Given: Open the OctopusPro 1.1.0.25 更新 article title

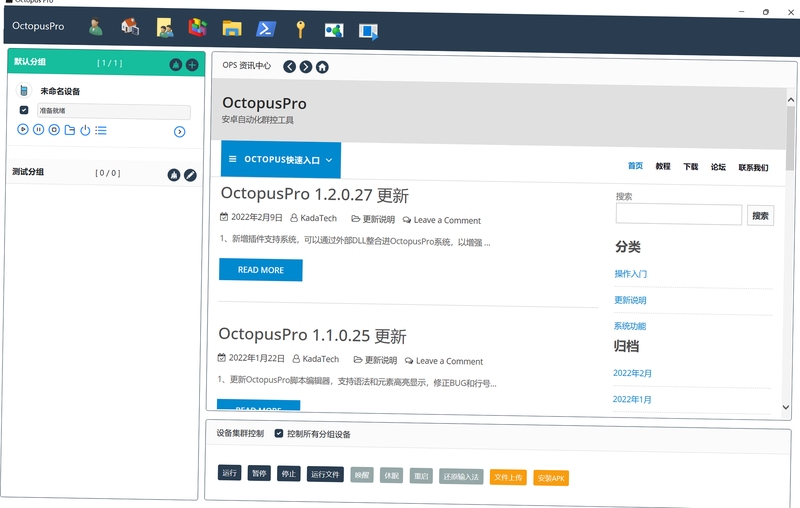Looking at the screenshot, I should (x=312, y=335).
